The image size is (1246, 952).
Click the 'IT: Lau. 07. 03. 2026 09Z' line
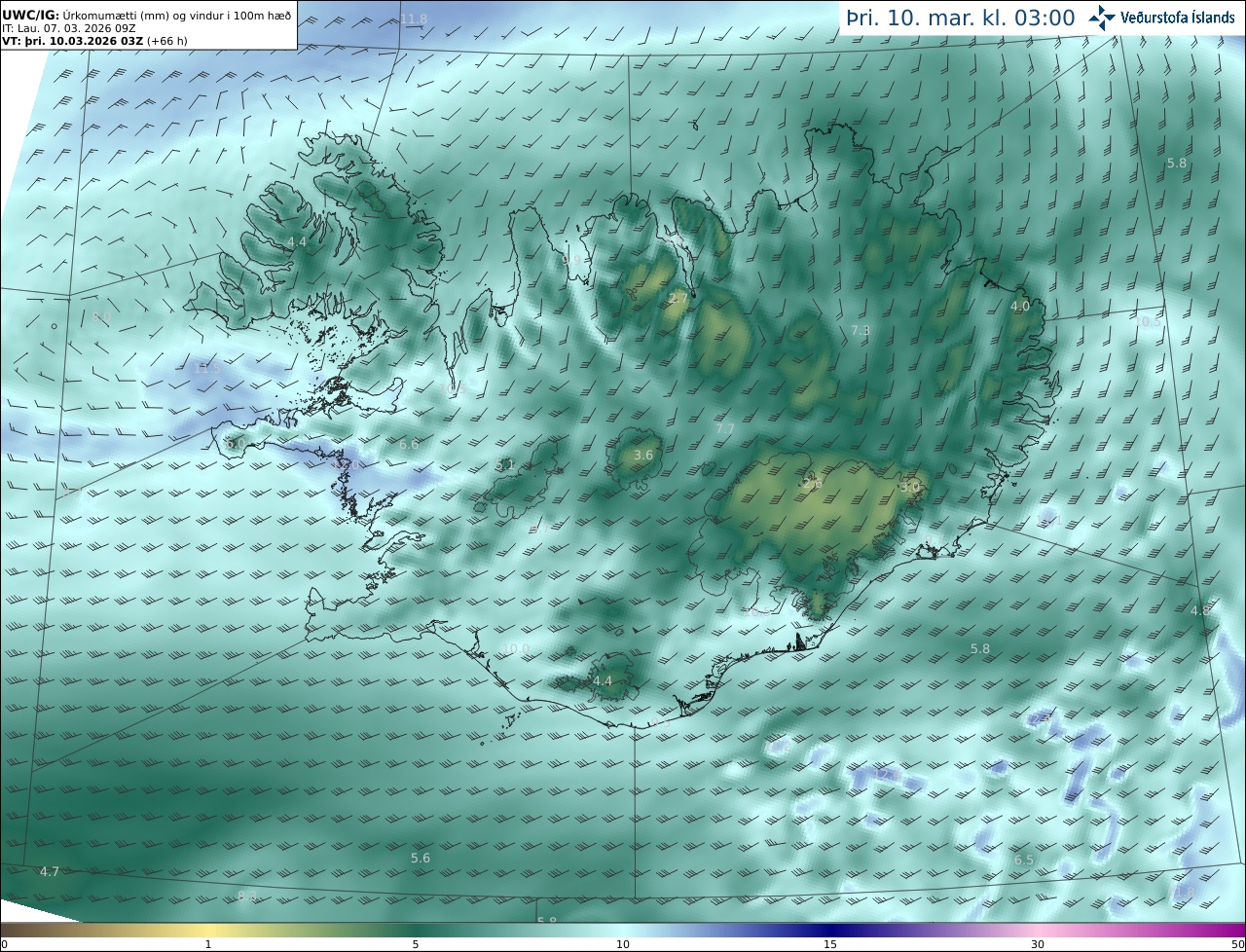68,29
